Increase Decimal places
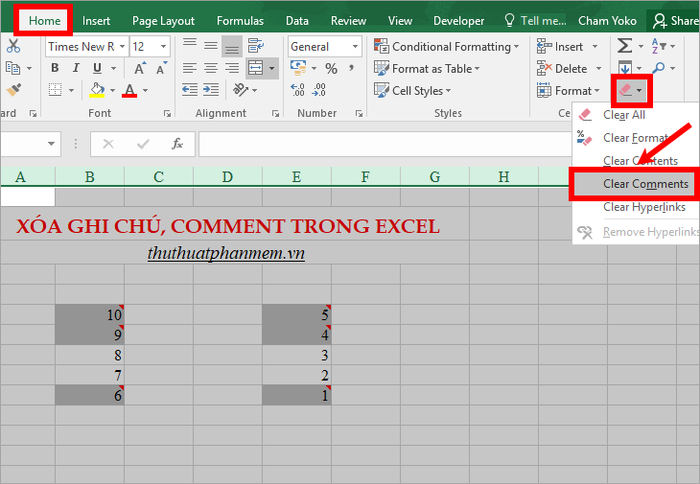 pos(298,90)
